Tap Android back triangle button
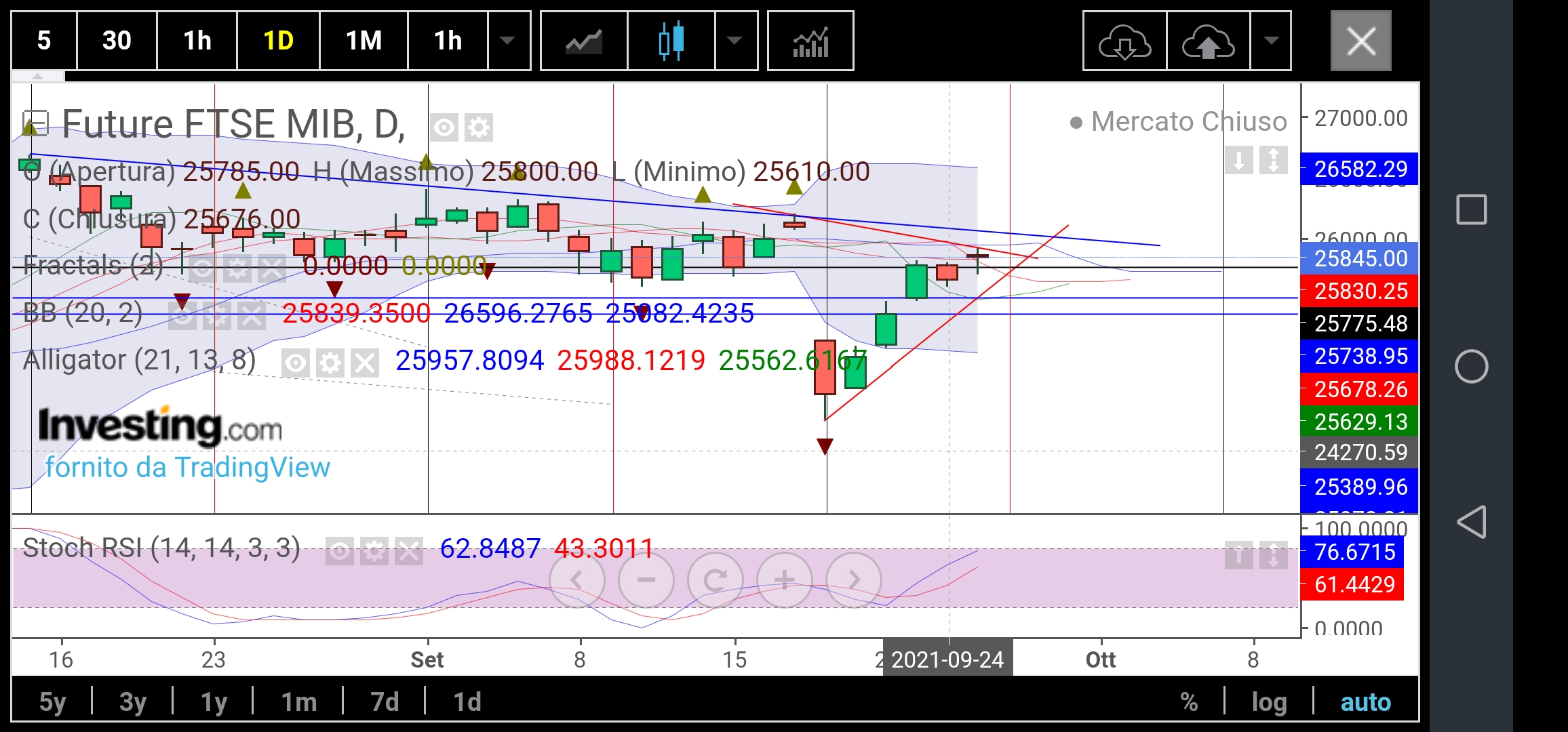Viewport: 1568px width, 732px height. [1471, 522]
